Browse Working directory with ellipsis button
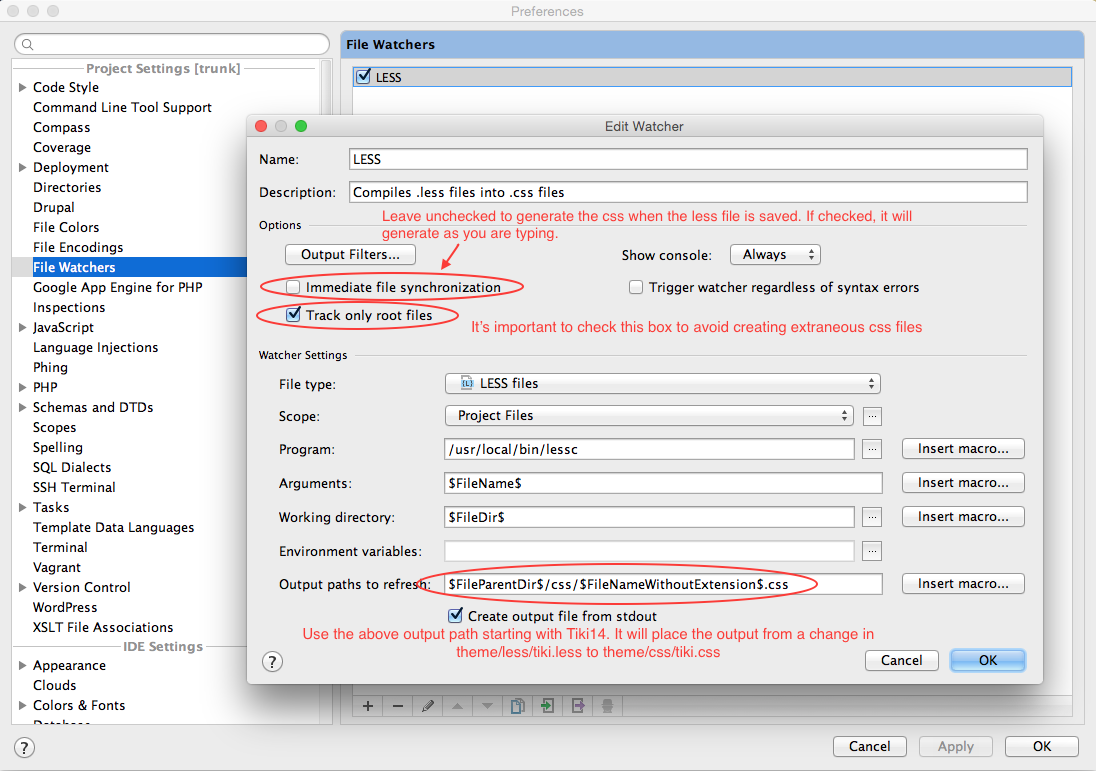Image resolution: width=1096 pixels, height=771 pixels. point(872,517)
